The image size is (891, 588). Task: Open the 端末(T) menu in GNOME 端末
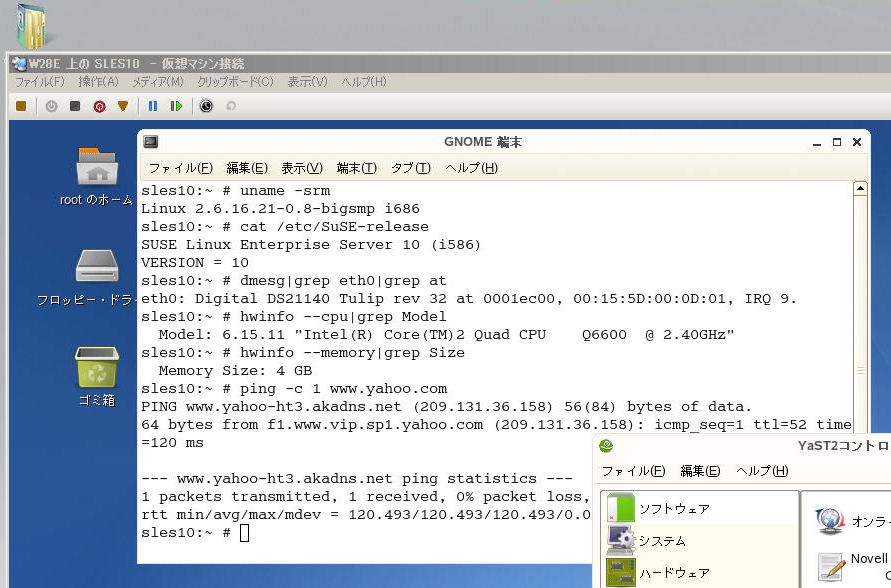coord(357,168)
